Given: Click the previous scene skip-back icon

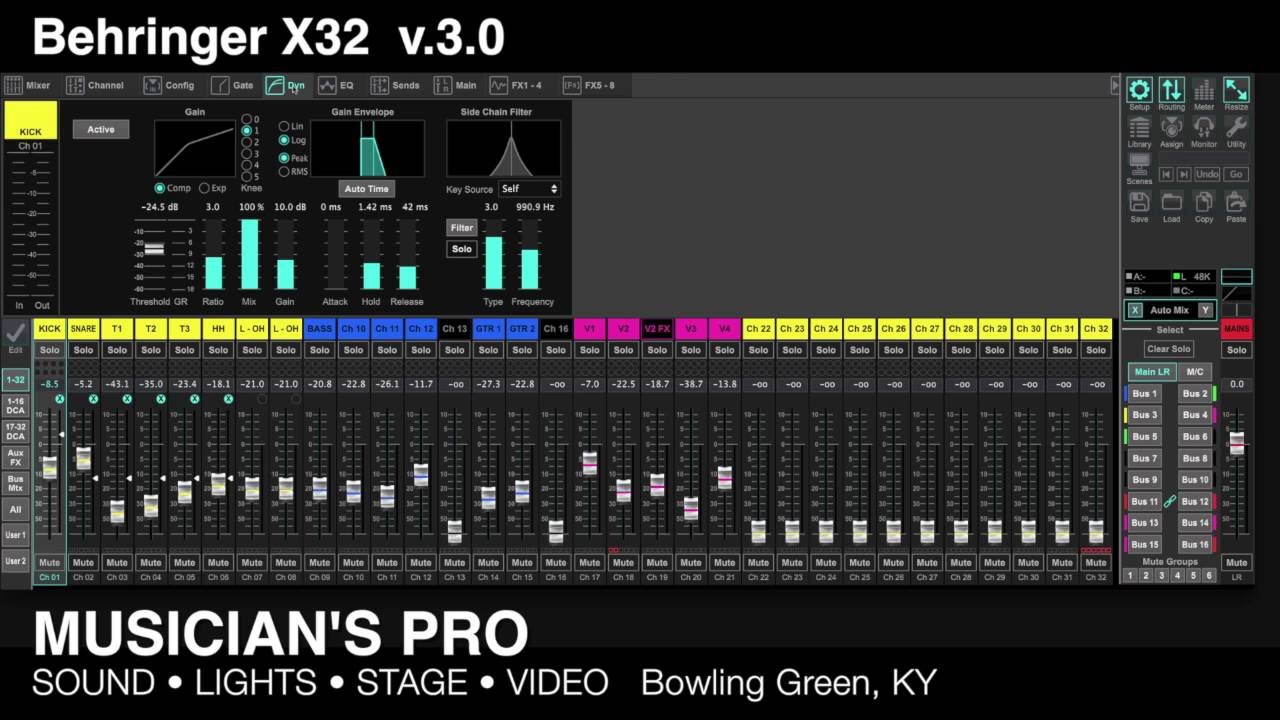Looking at the screenshot, I should pyautogui.click(x=1166, y=174).
